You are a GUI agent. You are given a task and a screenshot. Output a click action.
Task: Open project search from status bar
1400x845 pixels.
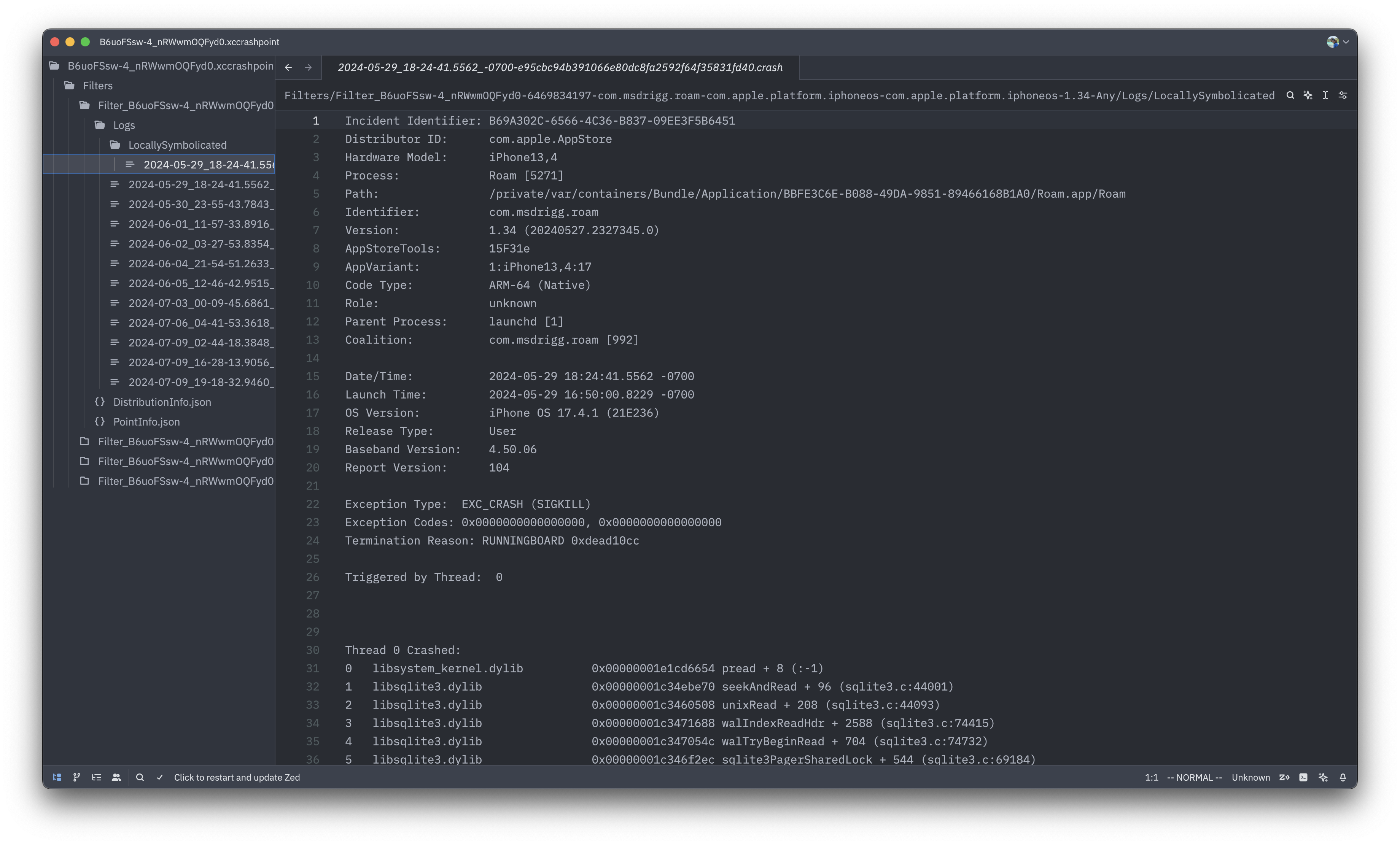pos(140,777)
